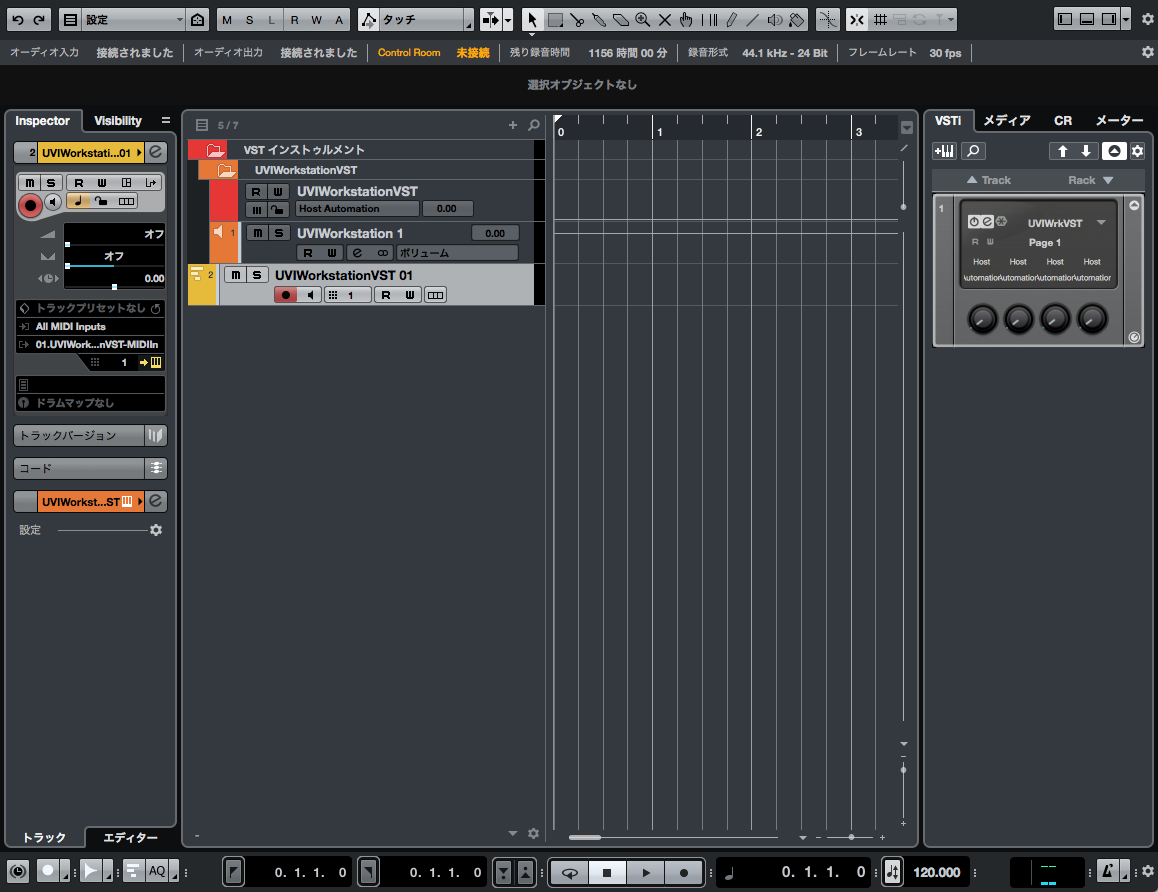The height and width of the screenshot is (892, 1158).
Task: Open the メーター tab
Action: pyautogui.click(x=1119, y=120)
